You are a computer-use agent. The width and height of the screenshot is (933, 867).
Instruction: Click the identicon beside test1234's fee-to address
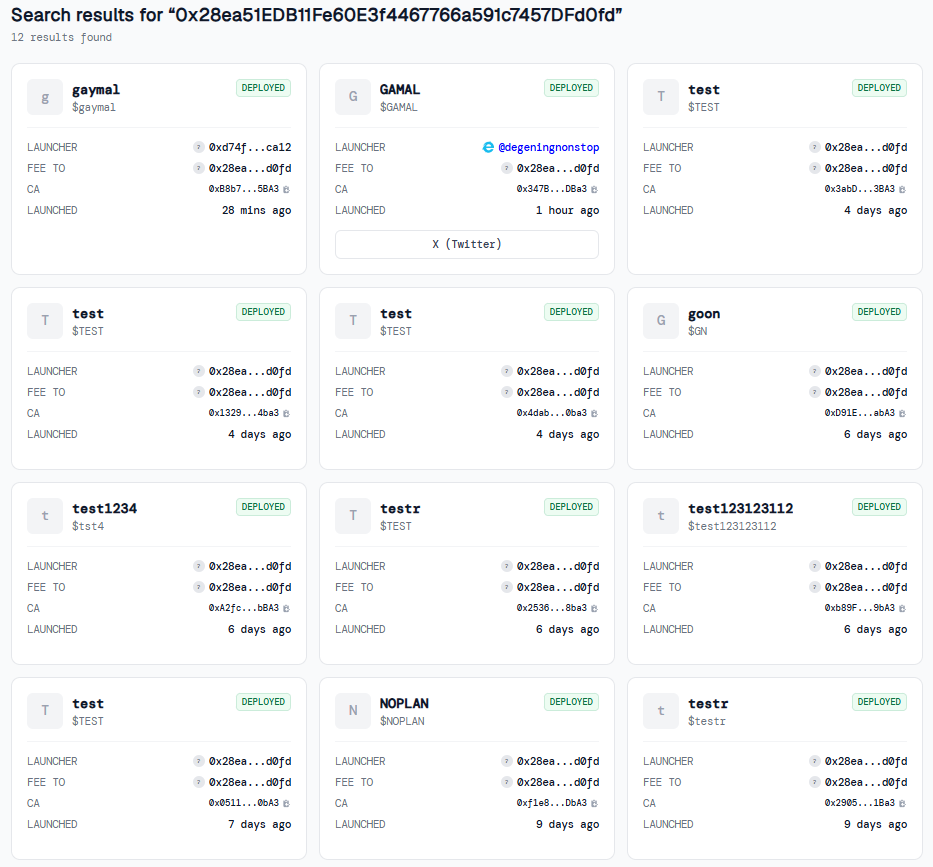[x=199, y=587]
